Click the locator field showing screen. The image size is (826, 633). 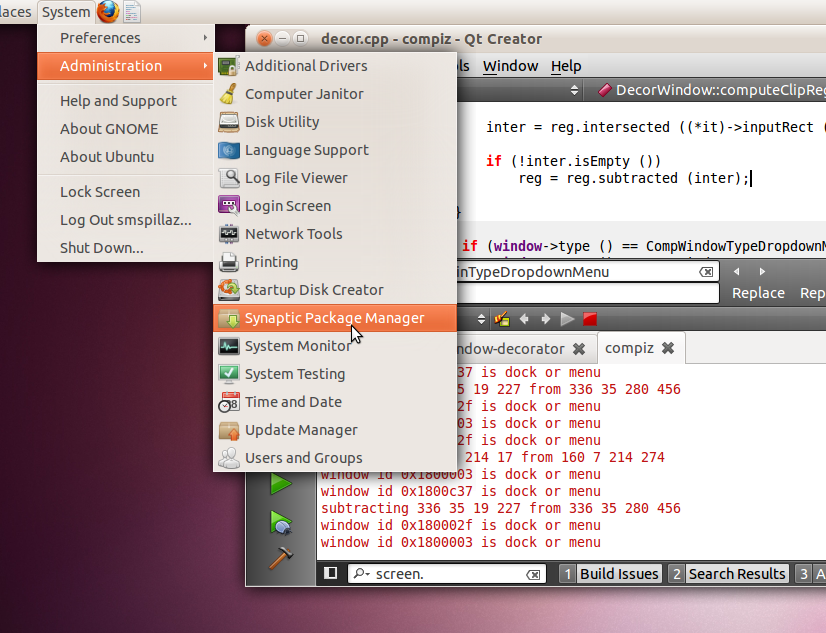(x=446, y=573)
